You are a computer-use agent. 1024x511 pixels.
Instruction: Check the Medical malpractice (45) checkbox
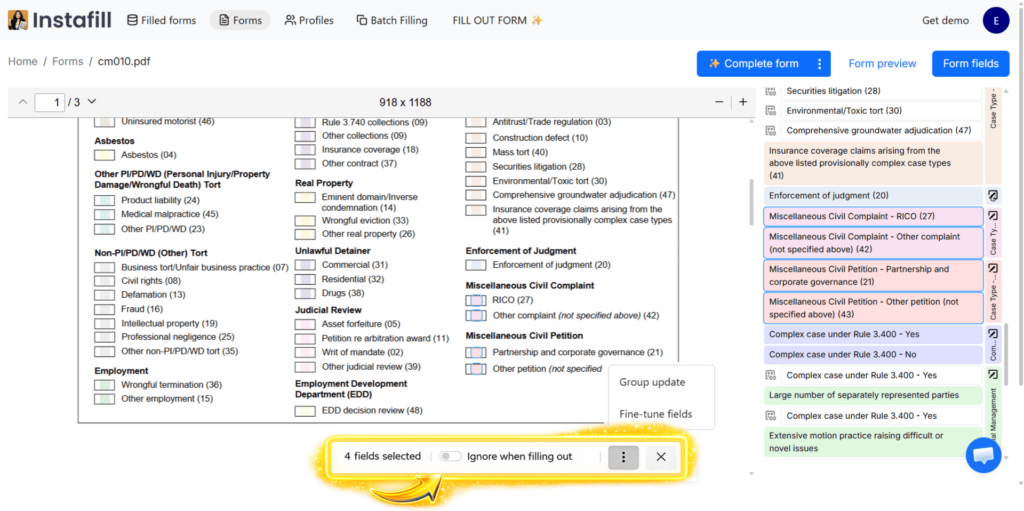tap(104, 214)
